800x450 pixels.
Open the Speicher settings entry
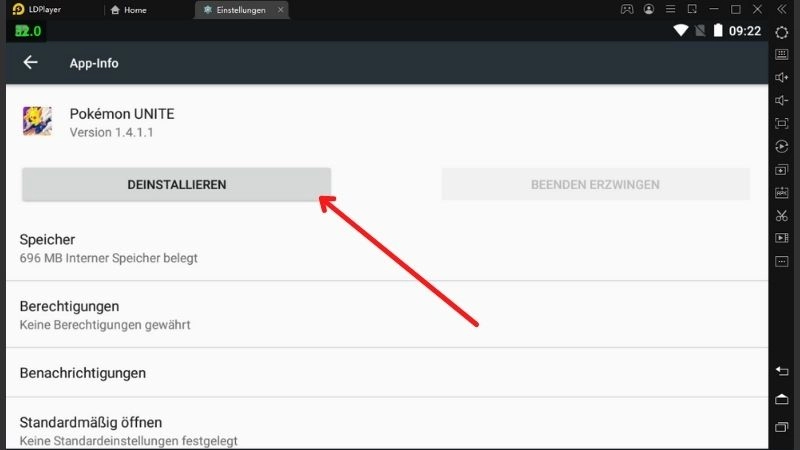pyautogui.click(x=387, y=248)
